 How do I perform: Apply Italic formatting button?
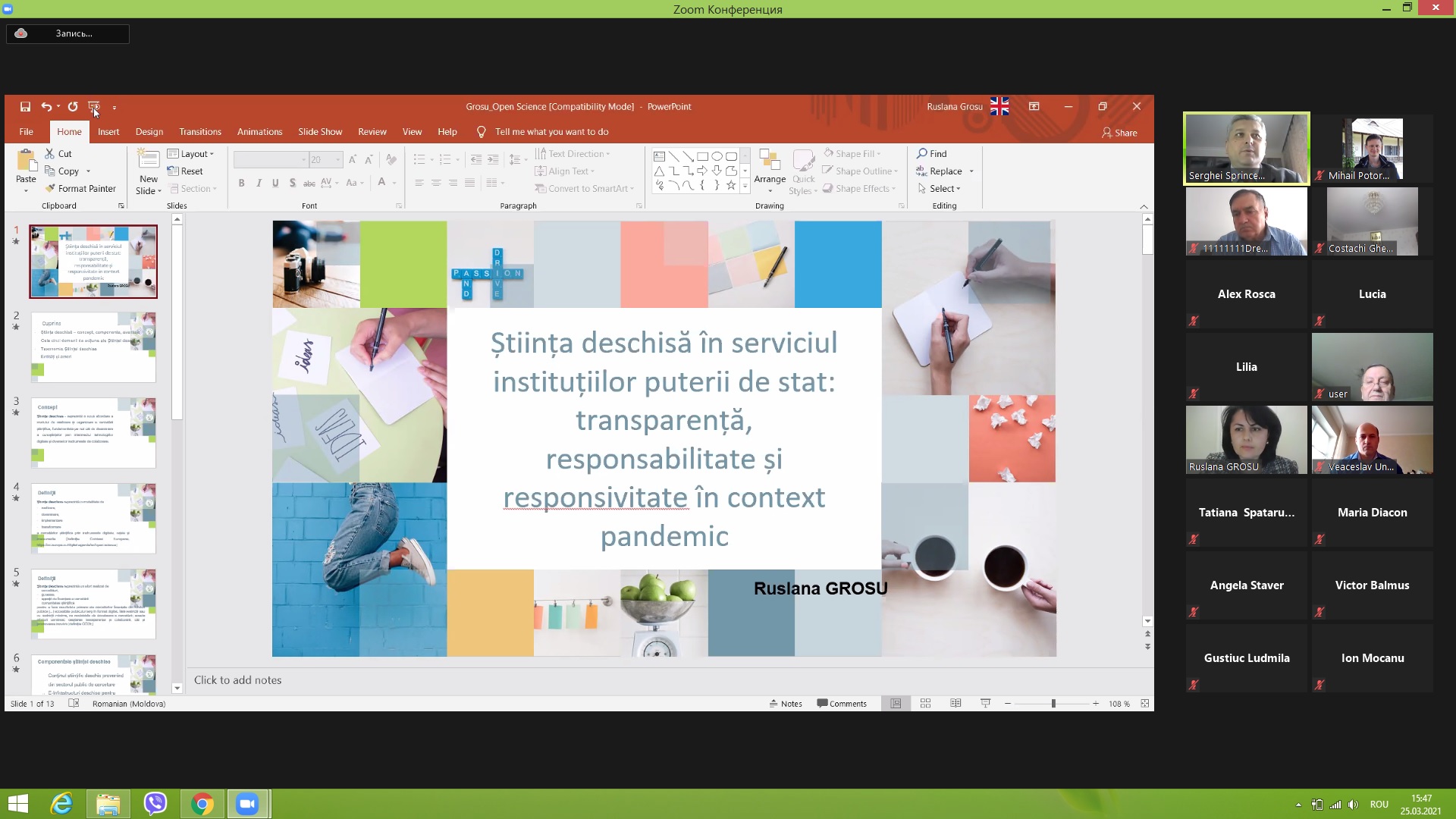pyautogui.click(x=259, y=183)
